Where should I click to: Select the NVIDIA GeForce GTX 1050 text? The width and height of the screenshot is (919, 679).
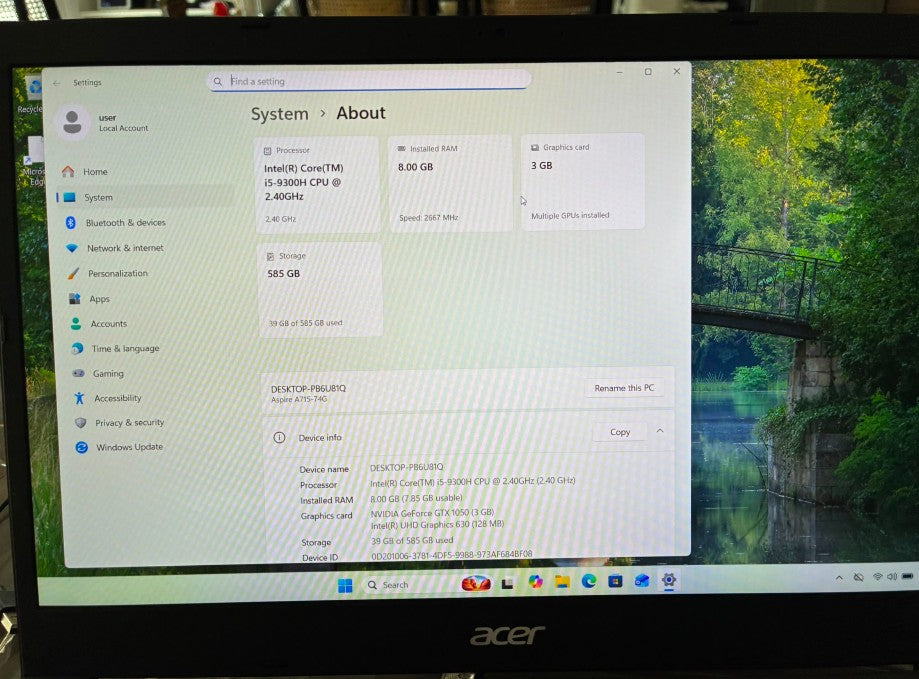(x=433, y=513)
